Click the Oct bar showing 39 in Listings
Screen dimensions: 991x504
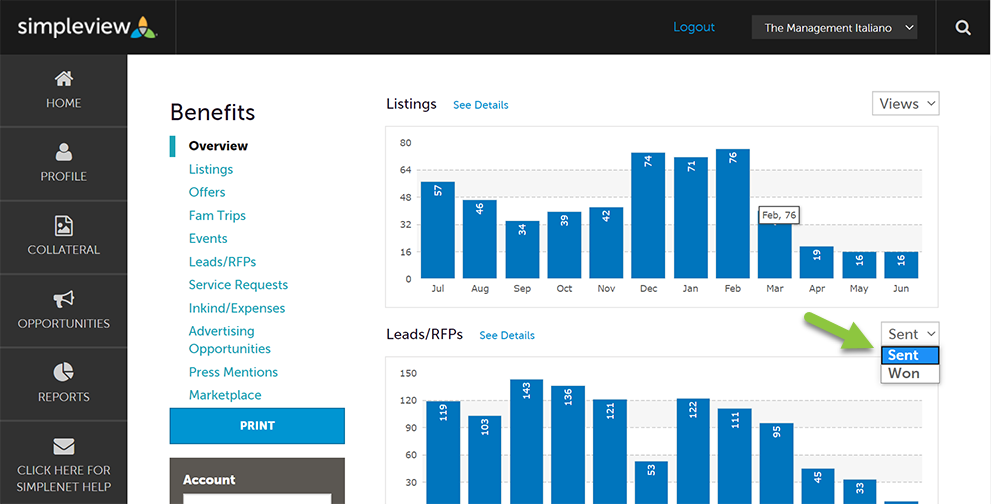pyautogui.click(x=564, y=245)
